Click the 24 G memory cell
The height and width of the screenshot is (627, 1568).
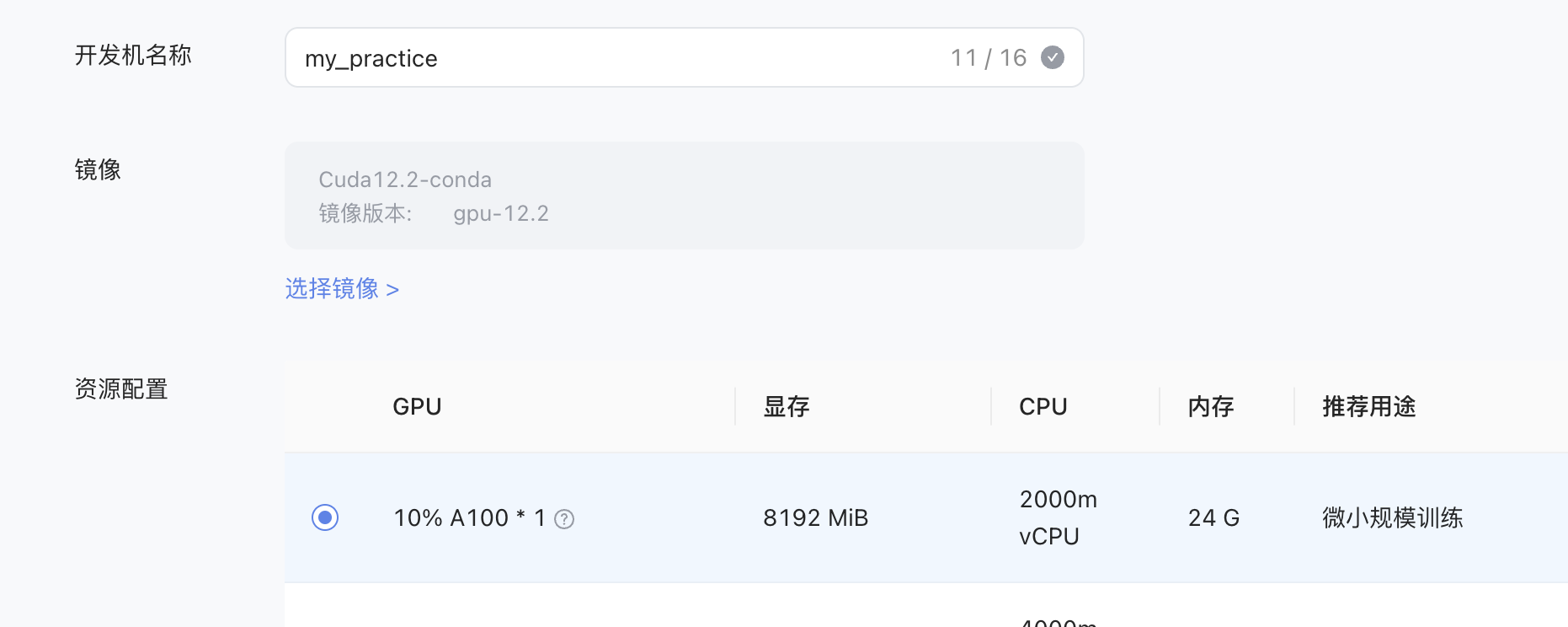click(x=1213, y=517)
